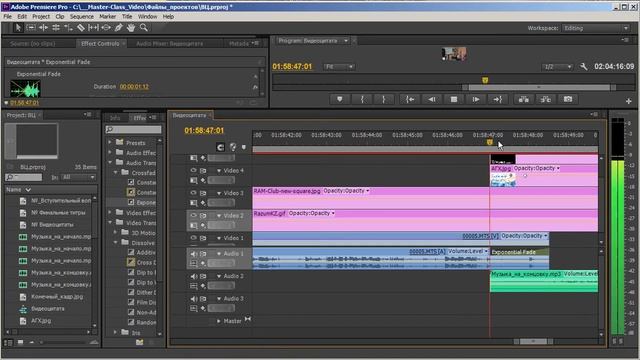Select the Rate Stretch tool

click(x=68, y=28)
